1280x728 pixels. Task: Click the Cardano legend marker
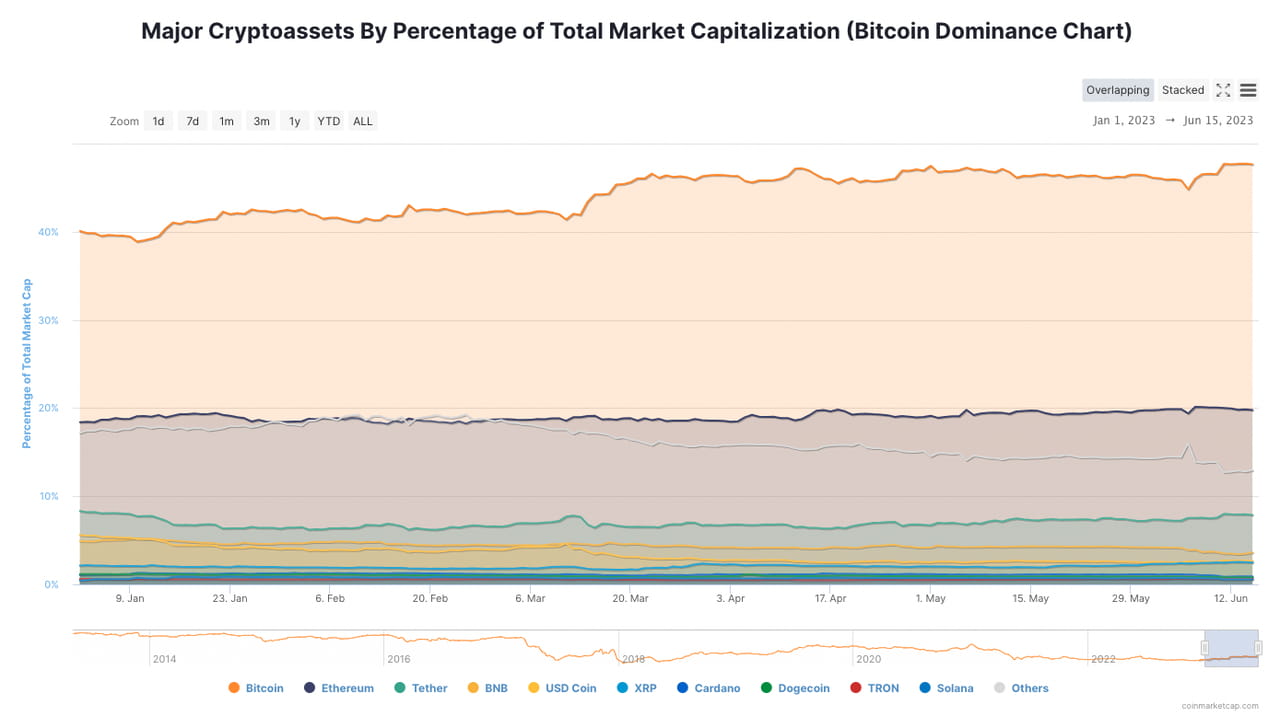click(683, 688)
